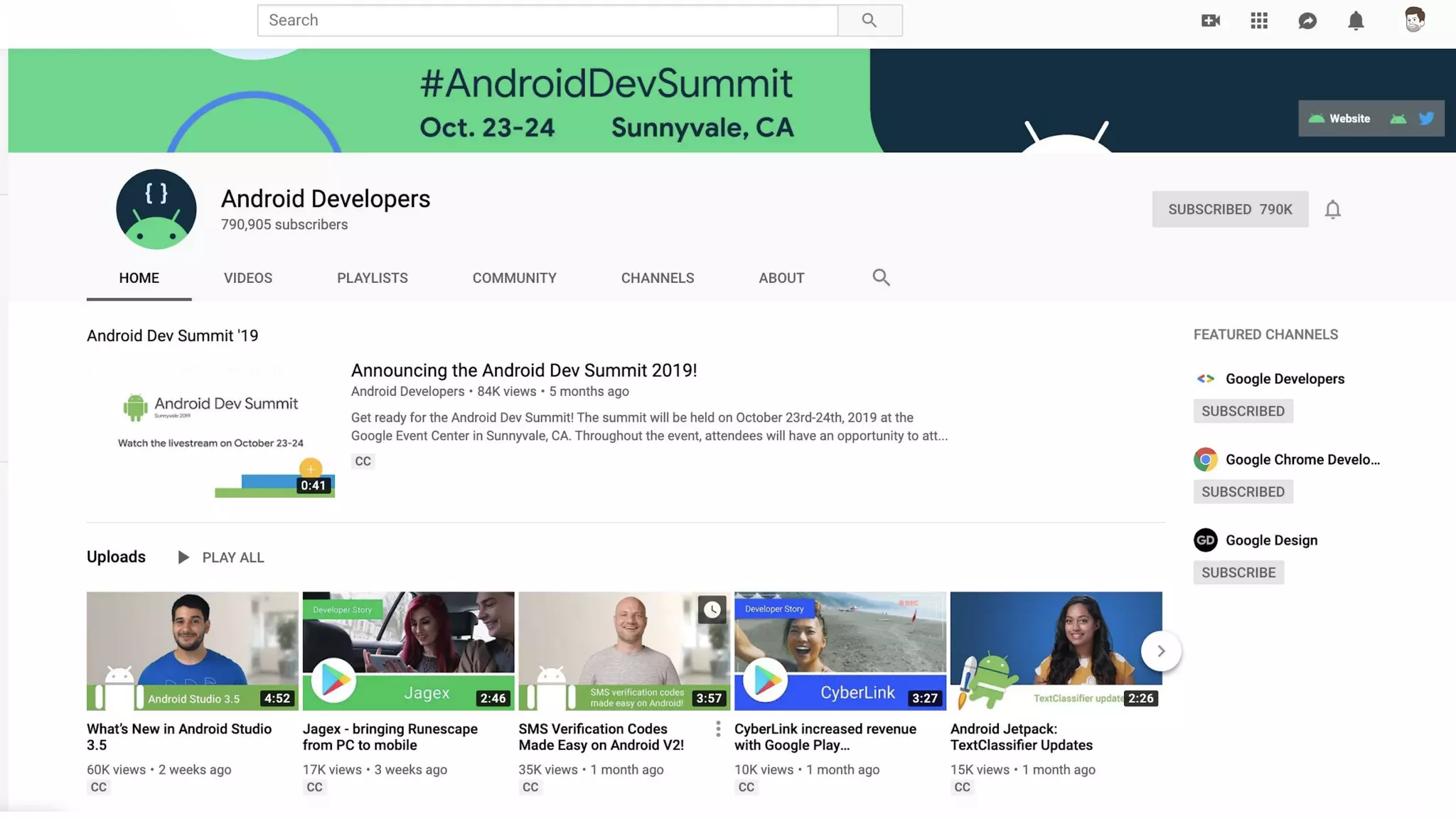Click the YouTube search input field
Image resolution: width=1456 pixels, height=819 pixels.
coord(547,21)
